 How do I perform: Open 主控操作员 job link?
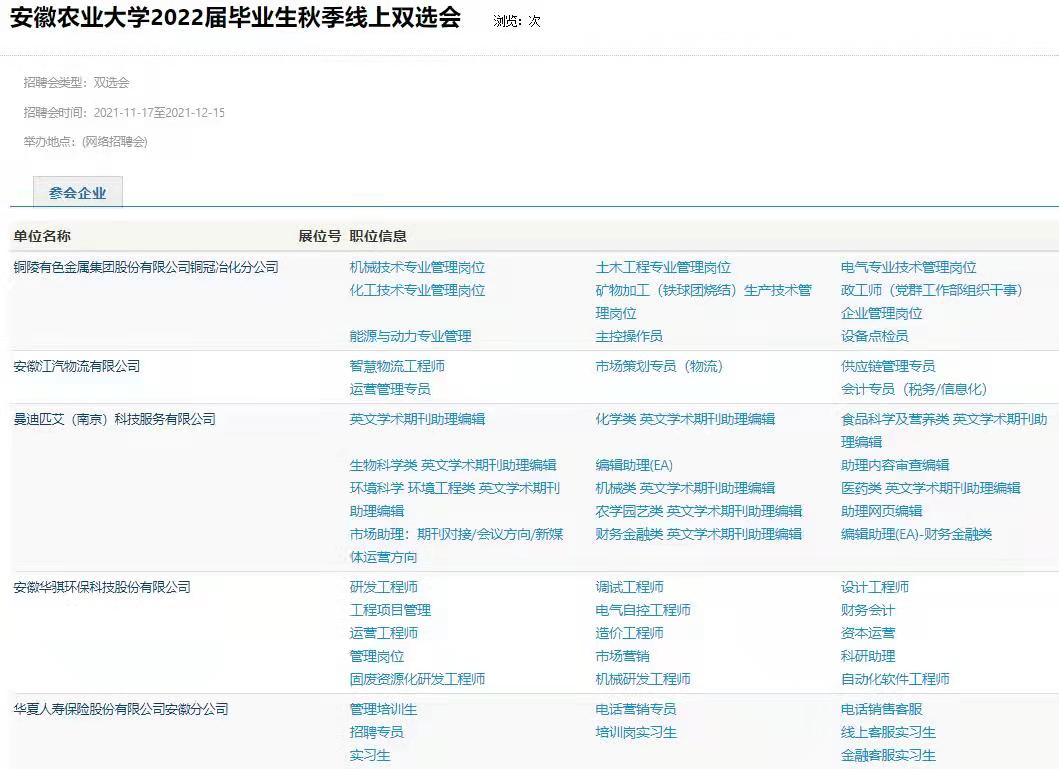[629, 336]
